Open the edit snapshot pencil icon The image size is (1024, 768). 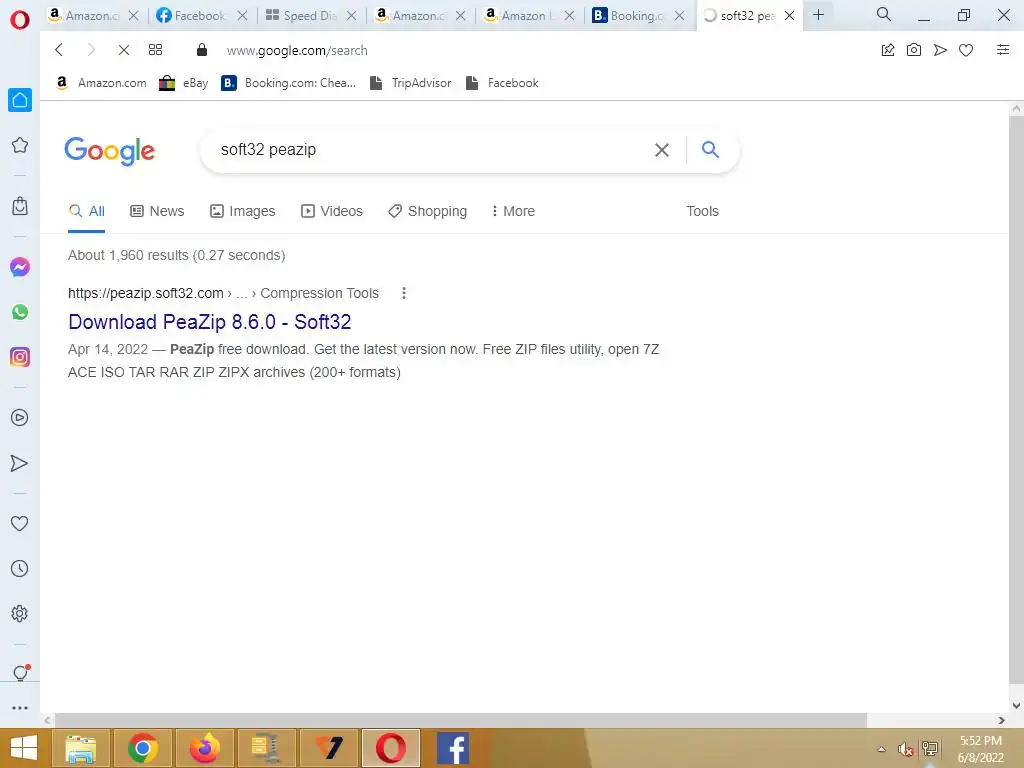coord(888,50)
